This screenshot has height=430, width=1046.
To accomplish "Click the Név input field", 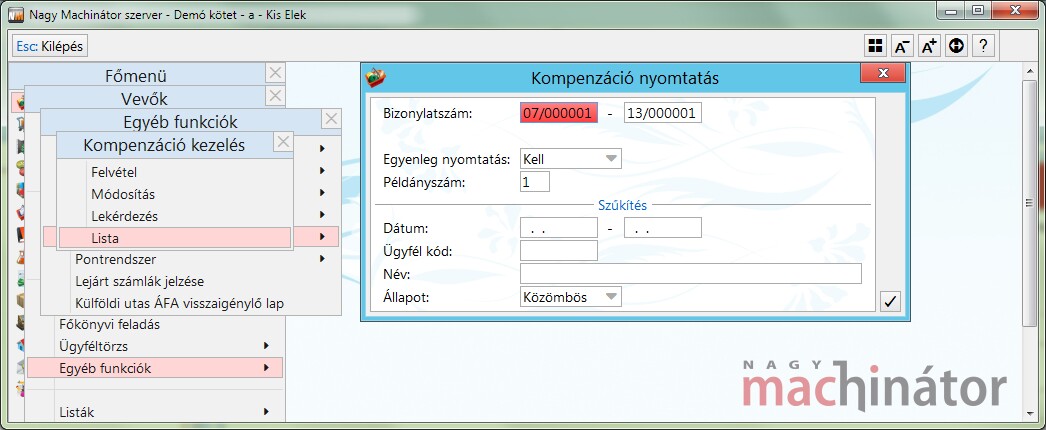I will [690, 273].
